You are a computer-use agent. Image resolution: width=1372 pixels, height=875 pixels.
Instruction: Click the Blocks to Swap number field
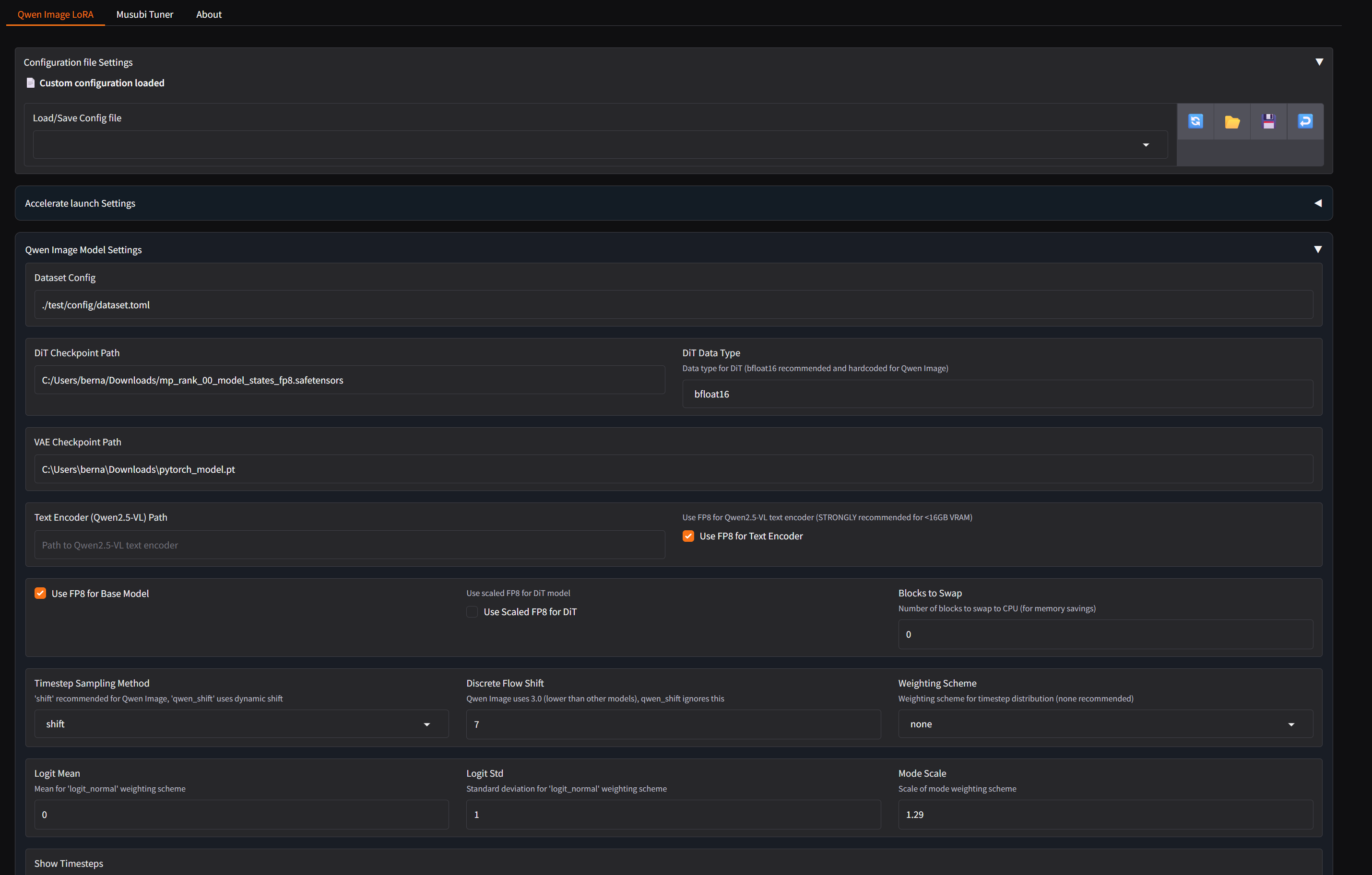[1105, 634]
